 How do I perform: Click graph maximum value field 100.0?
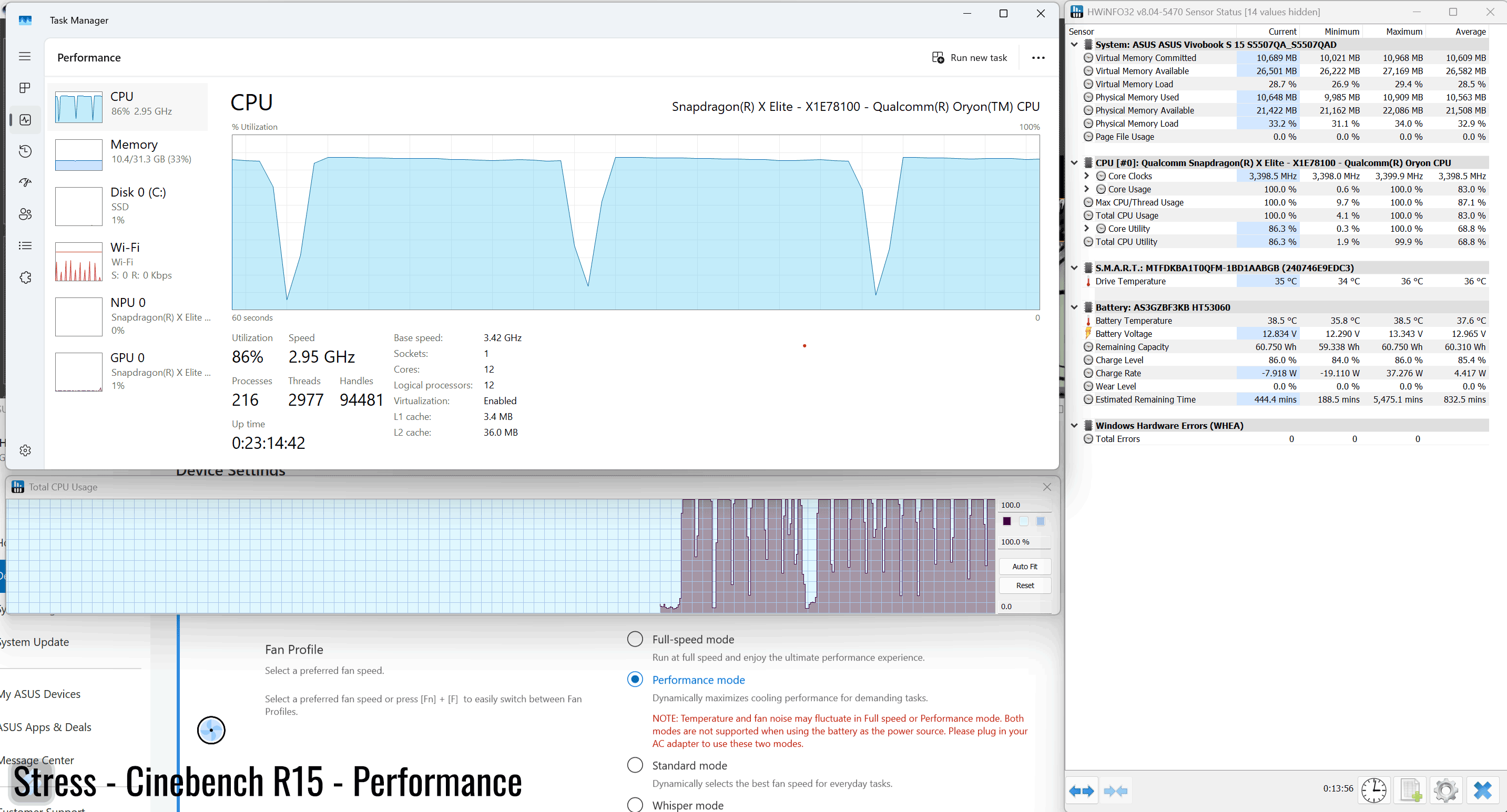[x=1024, y=505]
